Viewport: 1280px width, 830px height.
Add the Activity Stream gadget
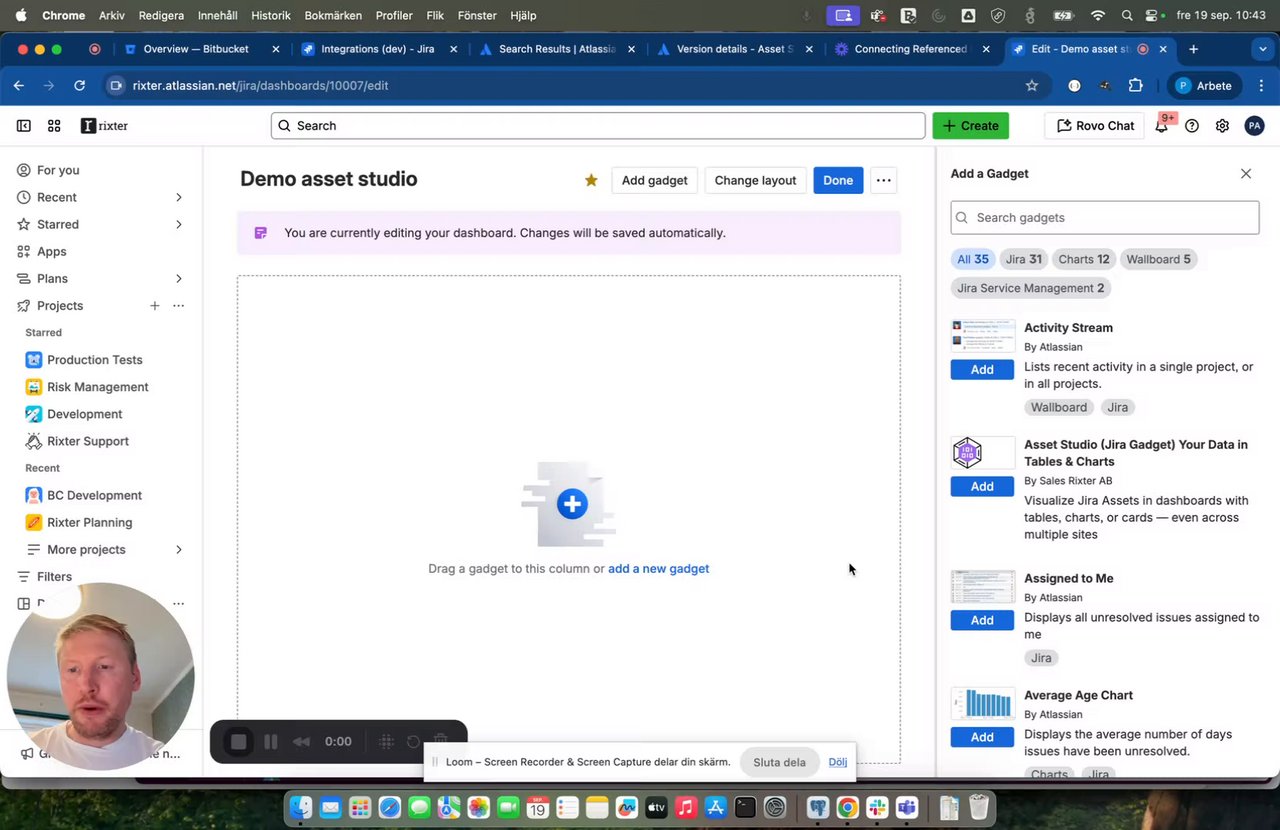pyautogui.click(x=982, y=370)
